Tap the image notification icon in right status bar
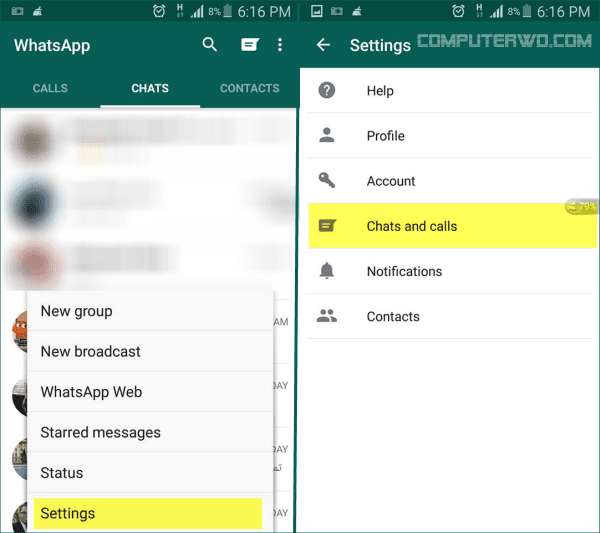This screenshot has height=533, width=600. (x=316, y=11)
